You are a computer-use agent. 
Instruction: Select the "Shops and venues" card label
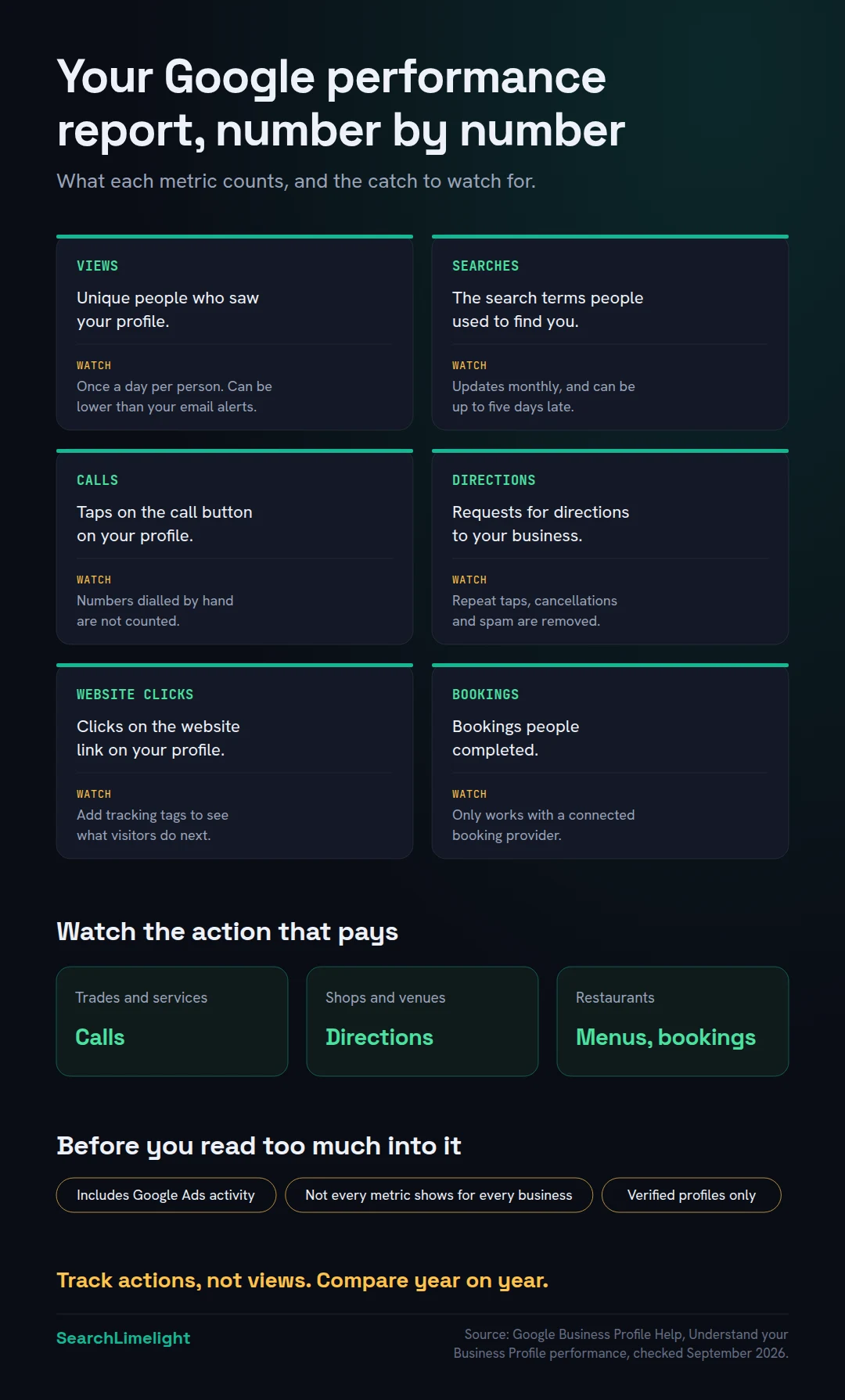[x=385, y=998]
